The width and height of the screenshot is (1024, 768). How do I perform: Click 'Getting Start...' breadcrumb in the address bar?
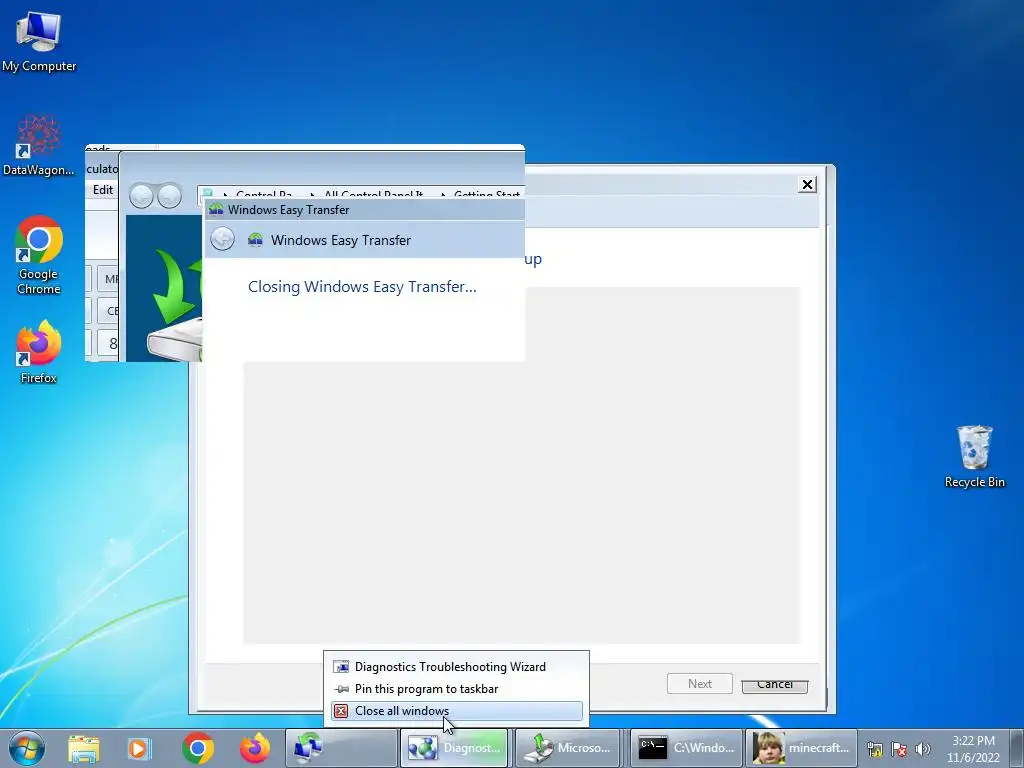click(487, 195)
